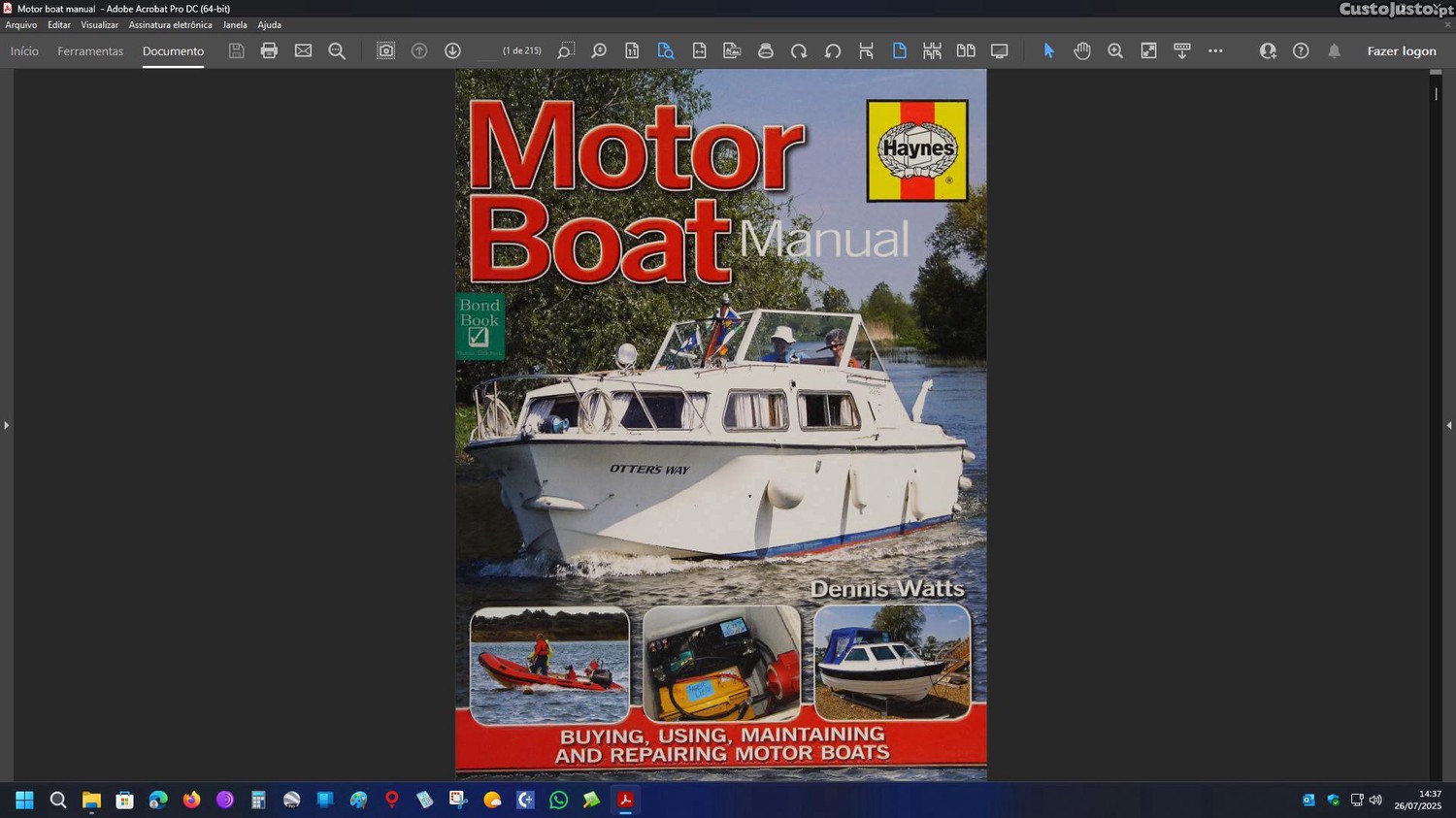Viewport: 1456px width, 818px height.
Task: Send file by email envelope icon
Action: [303, 50]
